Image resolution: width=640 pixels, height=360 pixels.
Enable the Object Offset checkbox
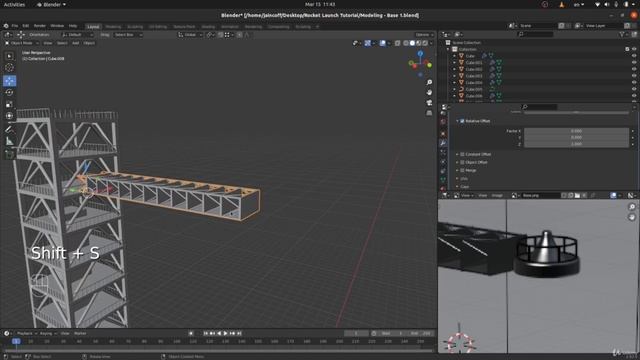pos(462,162)
